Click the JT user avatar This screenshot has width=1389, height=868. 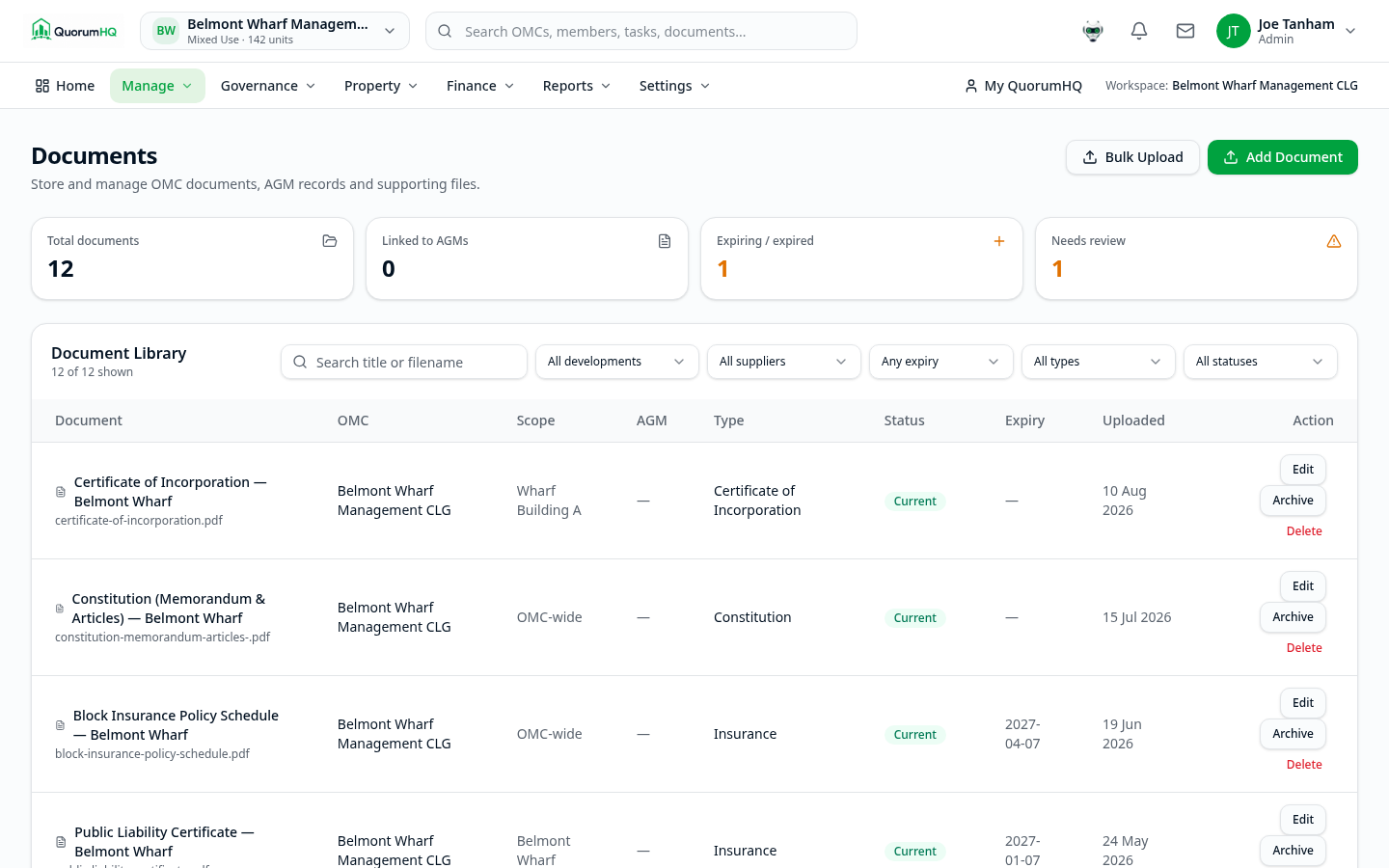1233,31
